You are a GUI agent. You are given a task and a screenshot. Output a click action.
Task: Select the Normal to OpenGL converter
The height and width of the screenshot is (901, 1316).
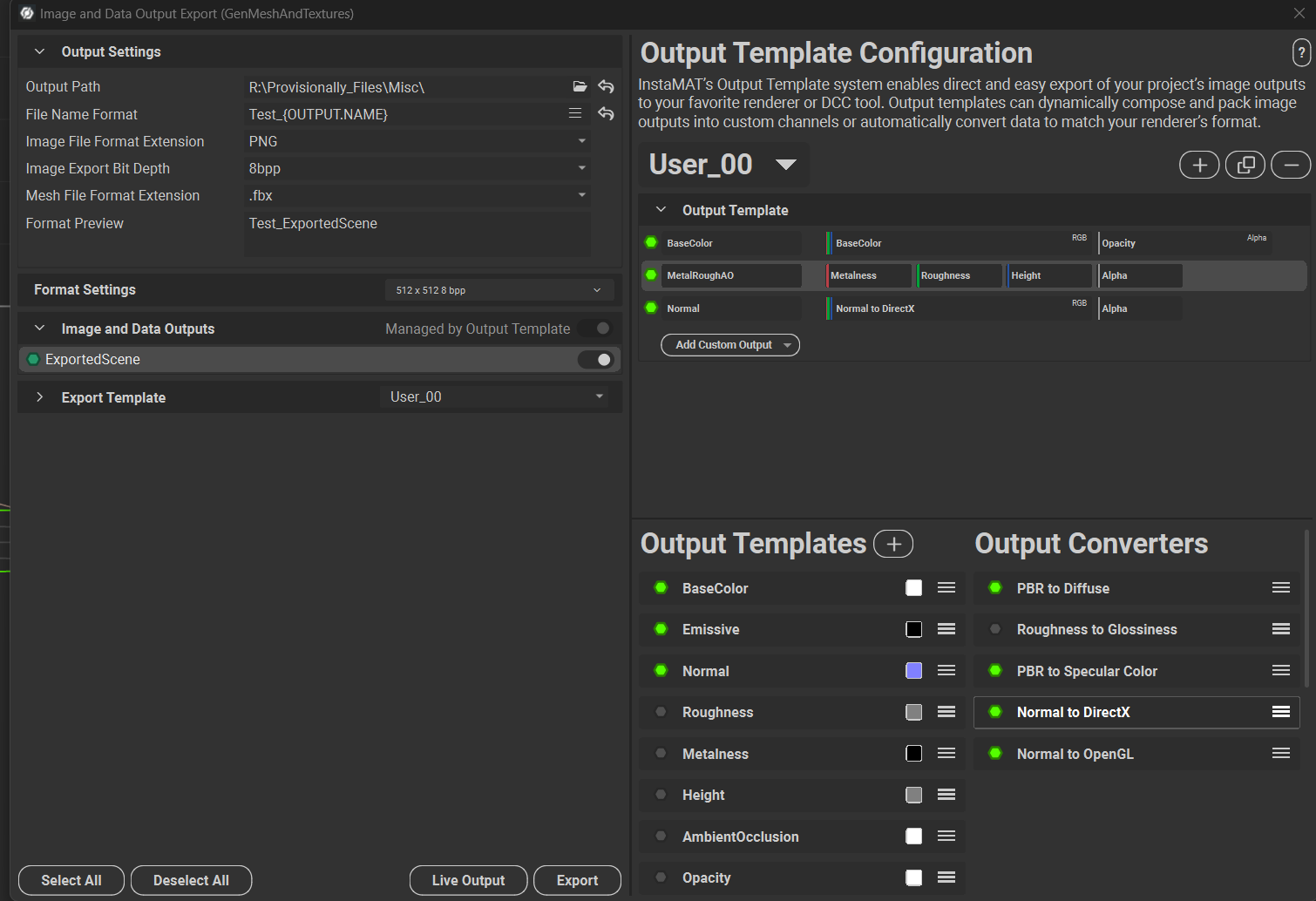(1075, 754)
